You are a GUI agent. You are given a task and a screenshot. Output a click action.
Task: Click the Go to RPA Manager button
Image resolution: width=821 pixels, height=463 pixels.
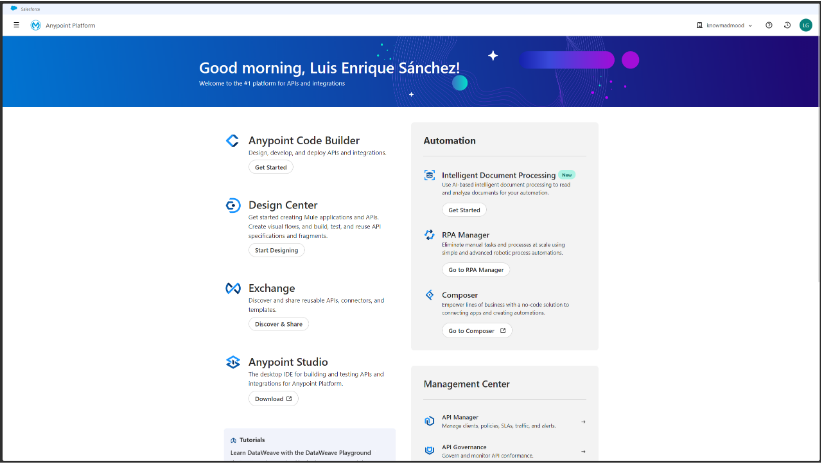click(475, 270)
